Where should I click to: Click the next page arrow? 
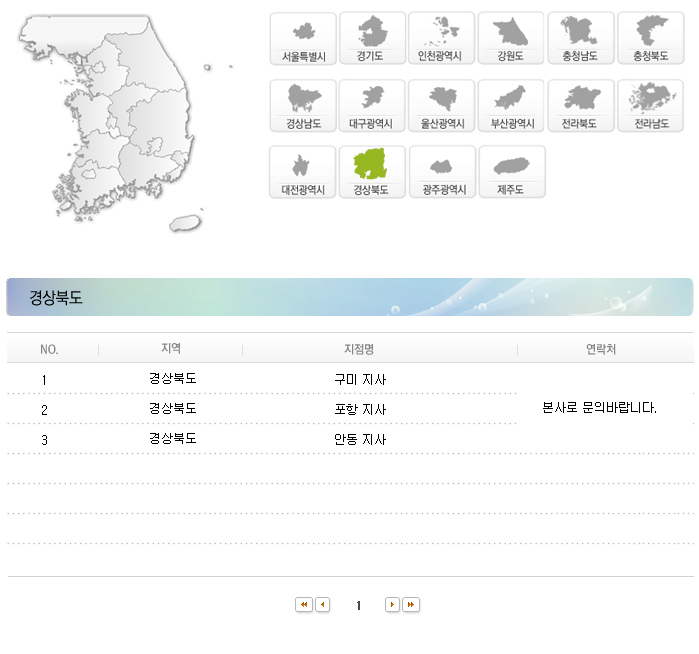pyautogui.click(x=392, y=605)
